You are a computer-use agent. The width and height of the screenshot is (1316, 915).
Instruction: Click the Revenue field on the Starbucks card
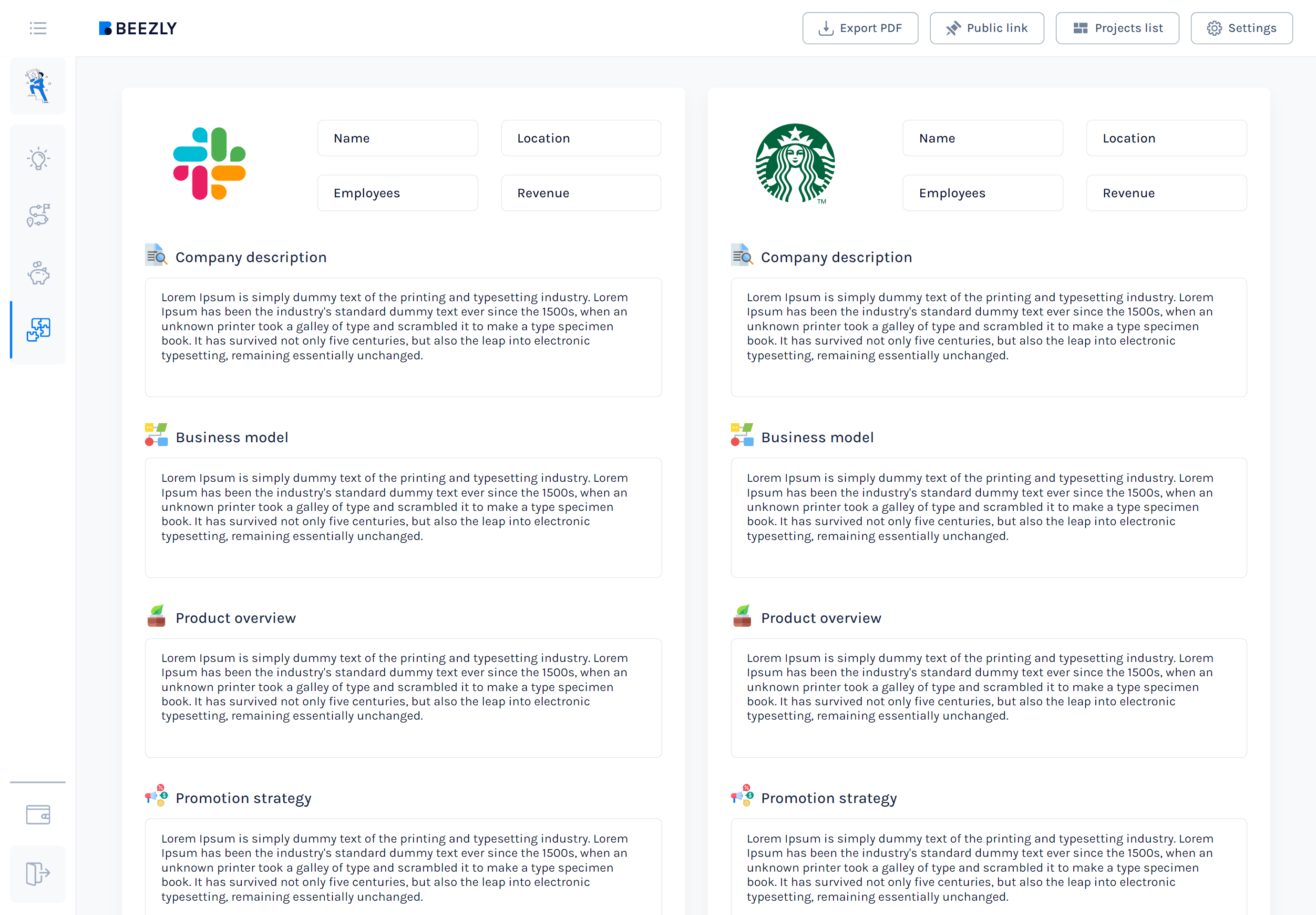click(1166, 193)
